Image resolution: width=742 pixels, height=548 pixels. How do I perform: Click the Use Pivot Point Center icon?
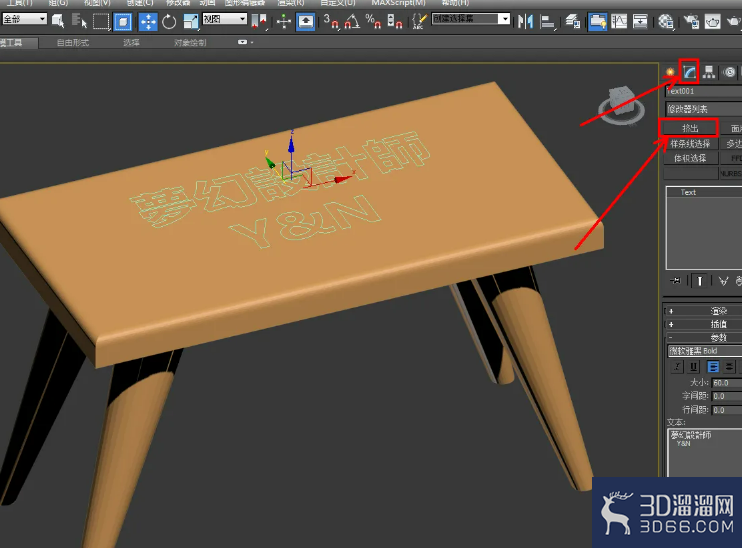click(259, 22)
